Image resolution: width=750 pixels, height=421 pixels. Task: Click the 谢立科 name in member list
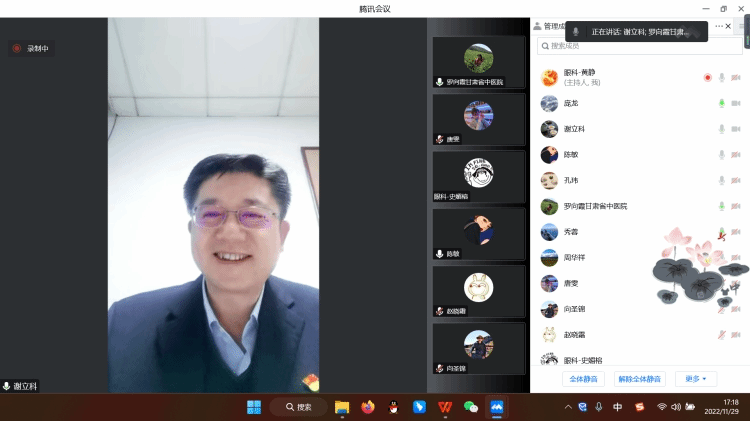[574, 129]
